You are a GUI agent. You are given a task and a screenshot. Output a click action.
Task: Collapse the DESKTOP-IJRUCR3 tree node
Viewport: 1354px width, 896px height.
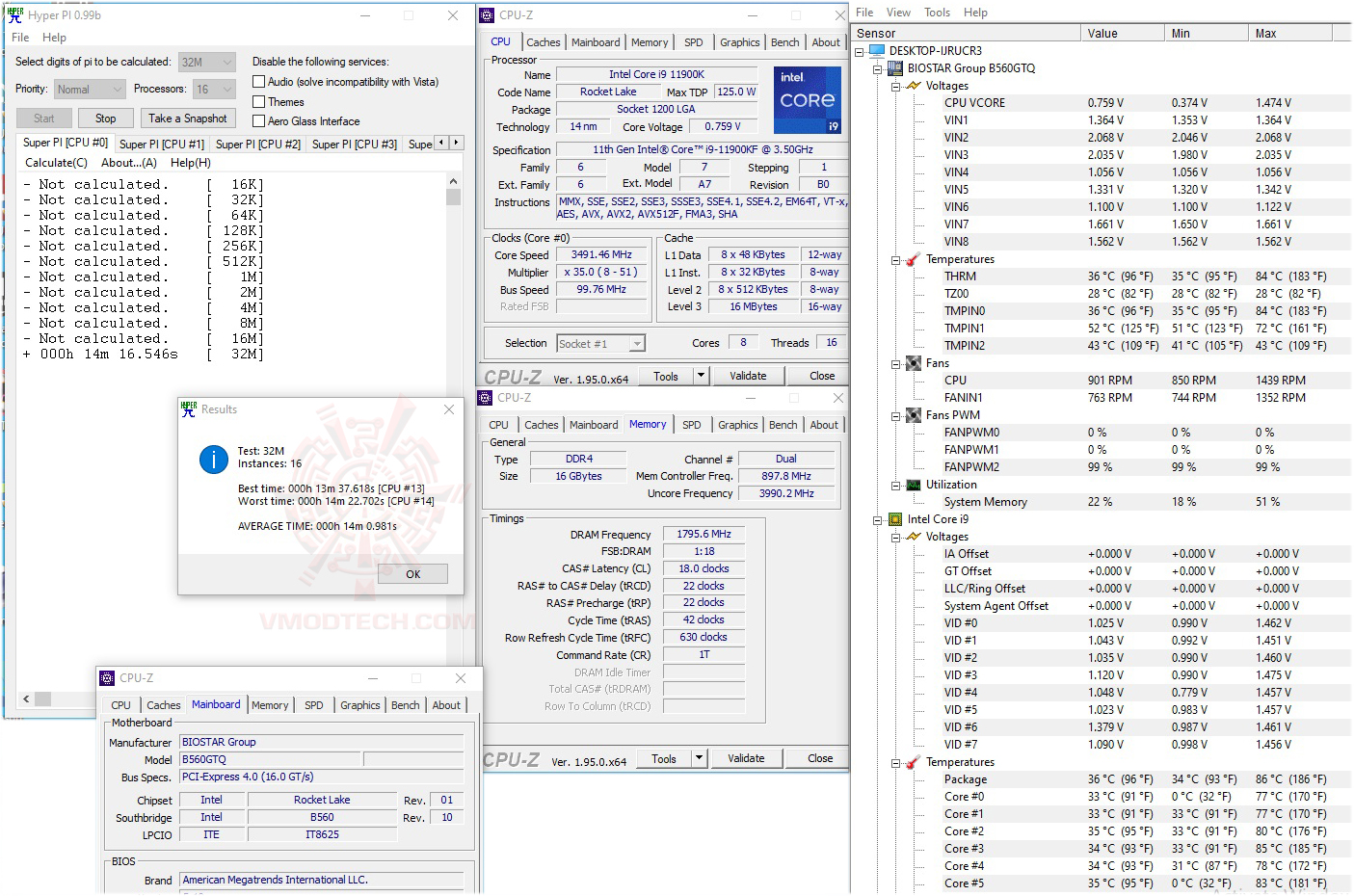pyautogui.click(x=859, y=51)
